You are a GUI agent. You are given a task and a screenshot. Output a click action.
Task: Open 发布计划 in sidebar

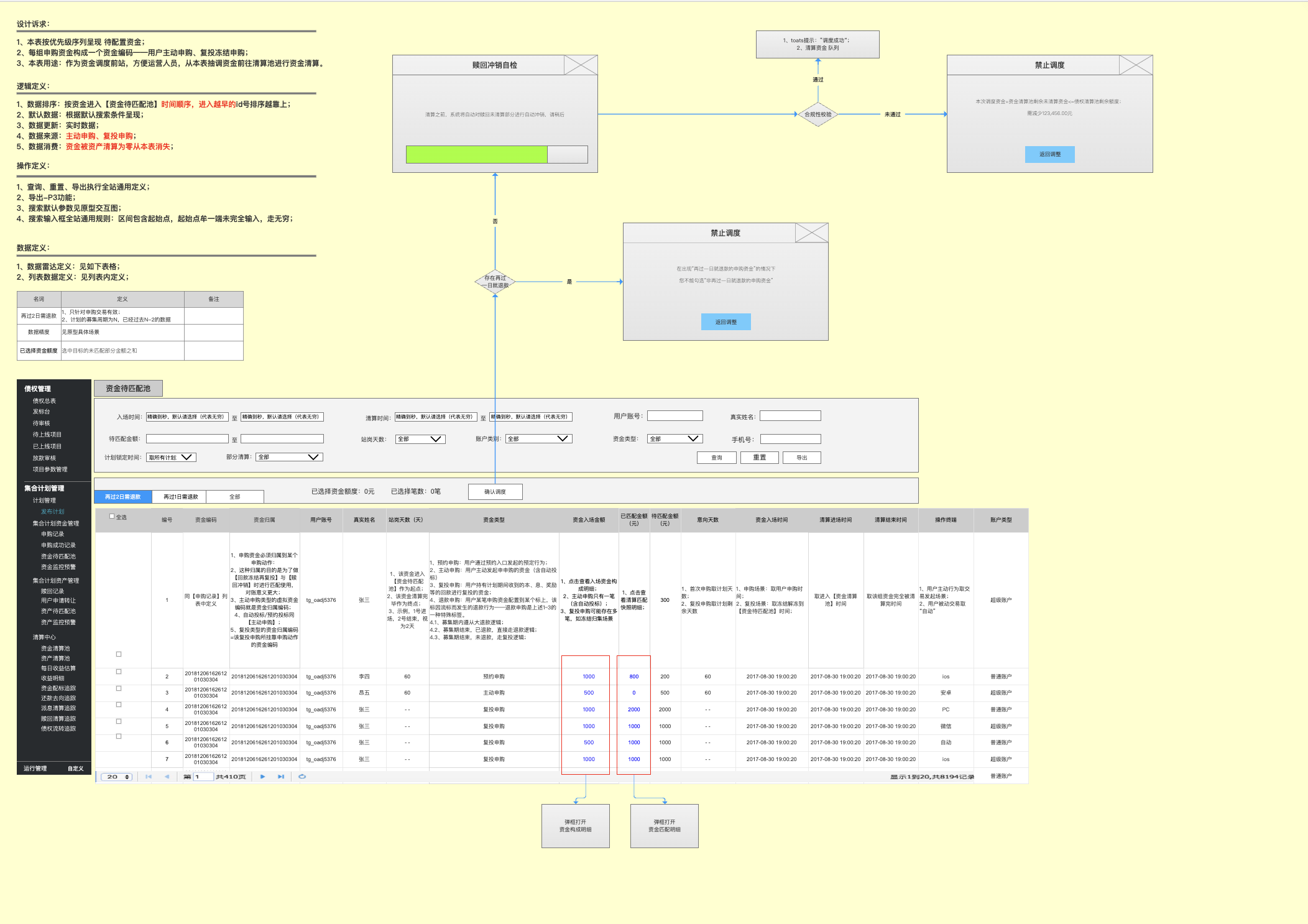[52, 512]
